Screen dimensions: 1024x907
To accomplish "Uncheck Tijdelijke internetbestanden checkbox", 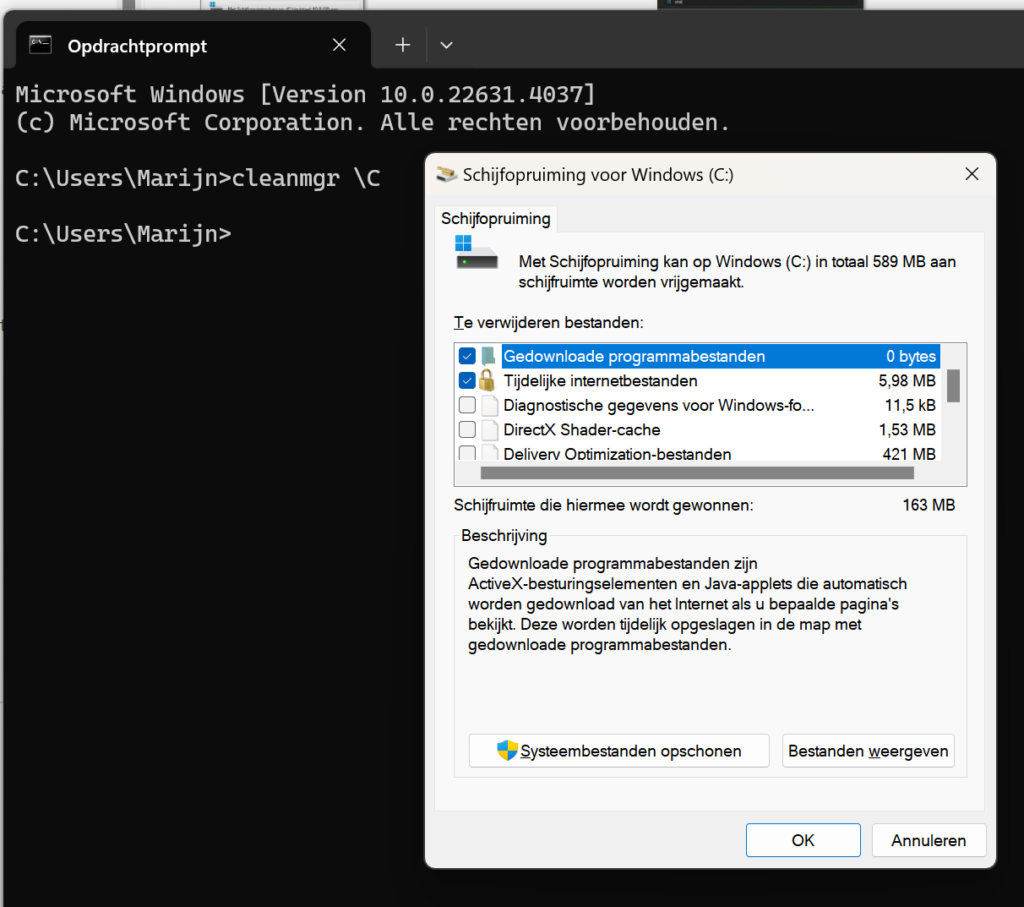I will coord(467,380).
